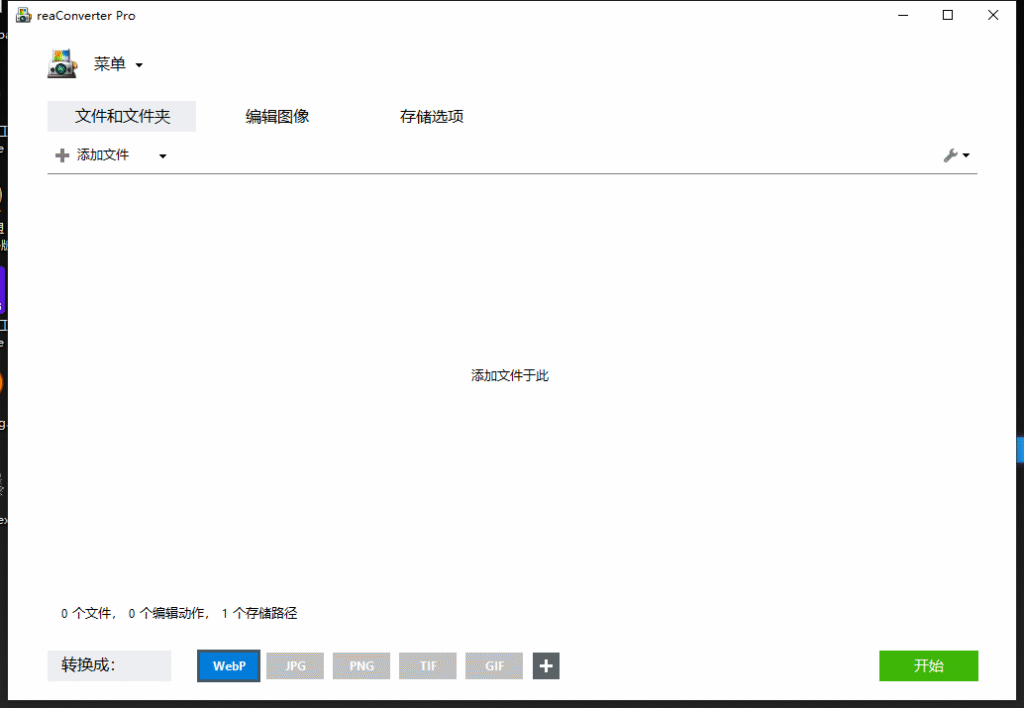Pick PNG as conversion format

pyautogui.click(x=361, y=666)
